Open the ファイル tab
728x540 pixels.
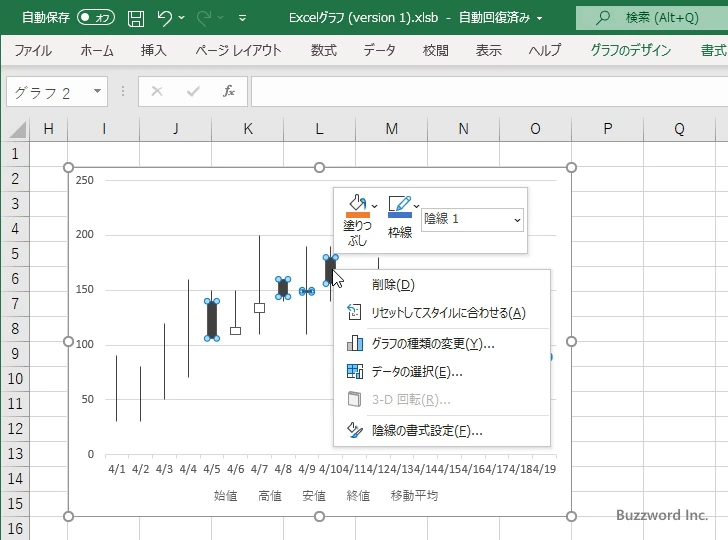[33, 50]
